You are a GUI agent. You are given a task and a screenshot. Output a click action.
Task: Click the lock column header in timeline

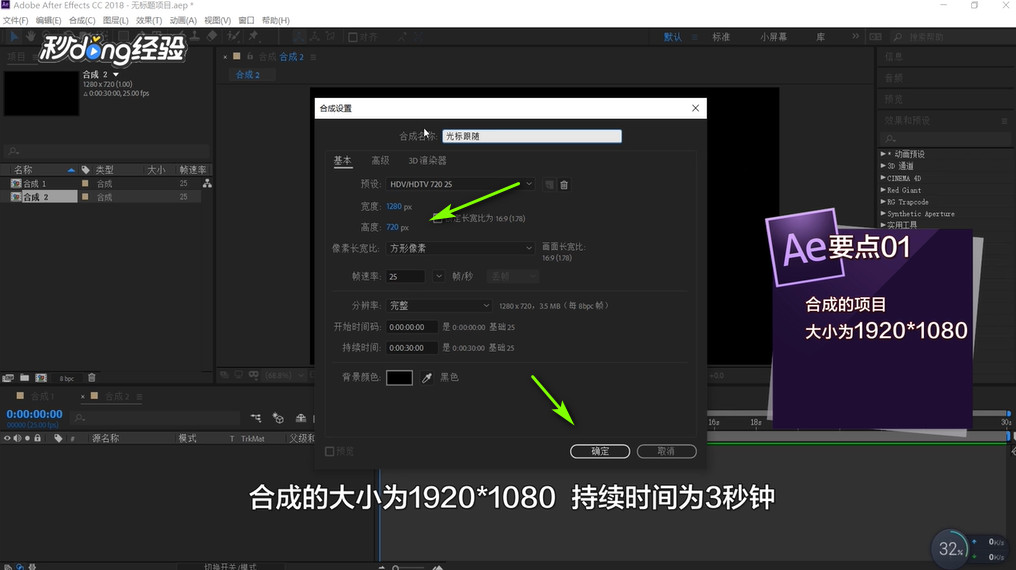pyautogui.click(x=38, y=439)
